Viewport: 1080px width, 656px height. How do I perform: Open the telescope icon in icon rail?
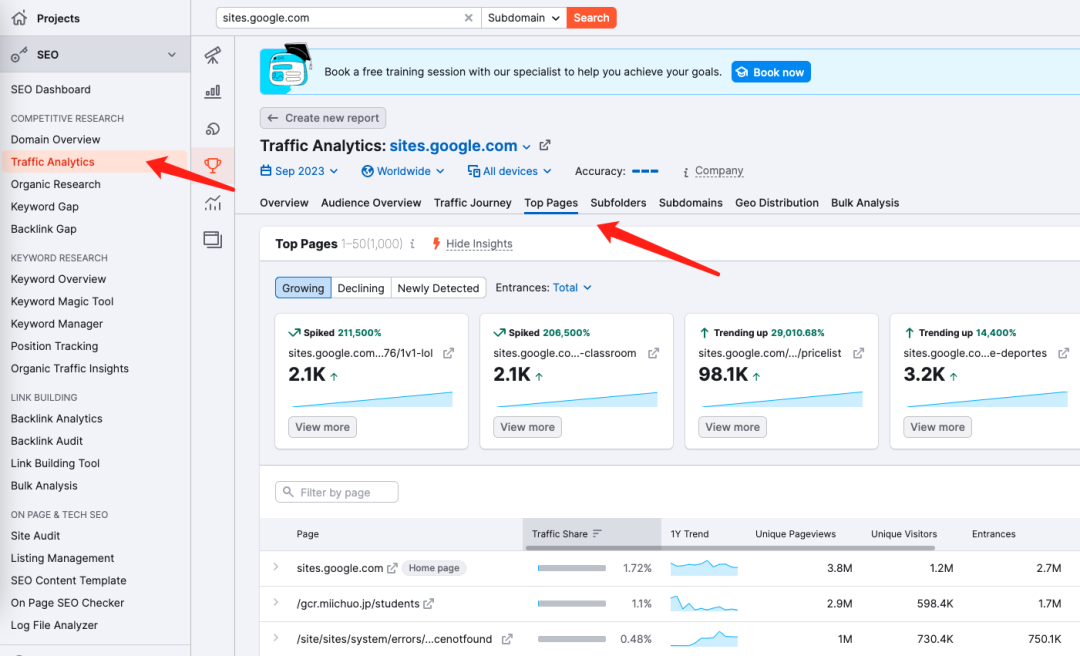[x=213, y=55]
